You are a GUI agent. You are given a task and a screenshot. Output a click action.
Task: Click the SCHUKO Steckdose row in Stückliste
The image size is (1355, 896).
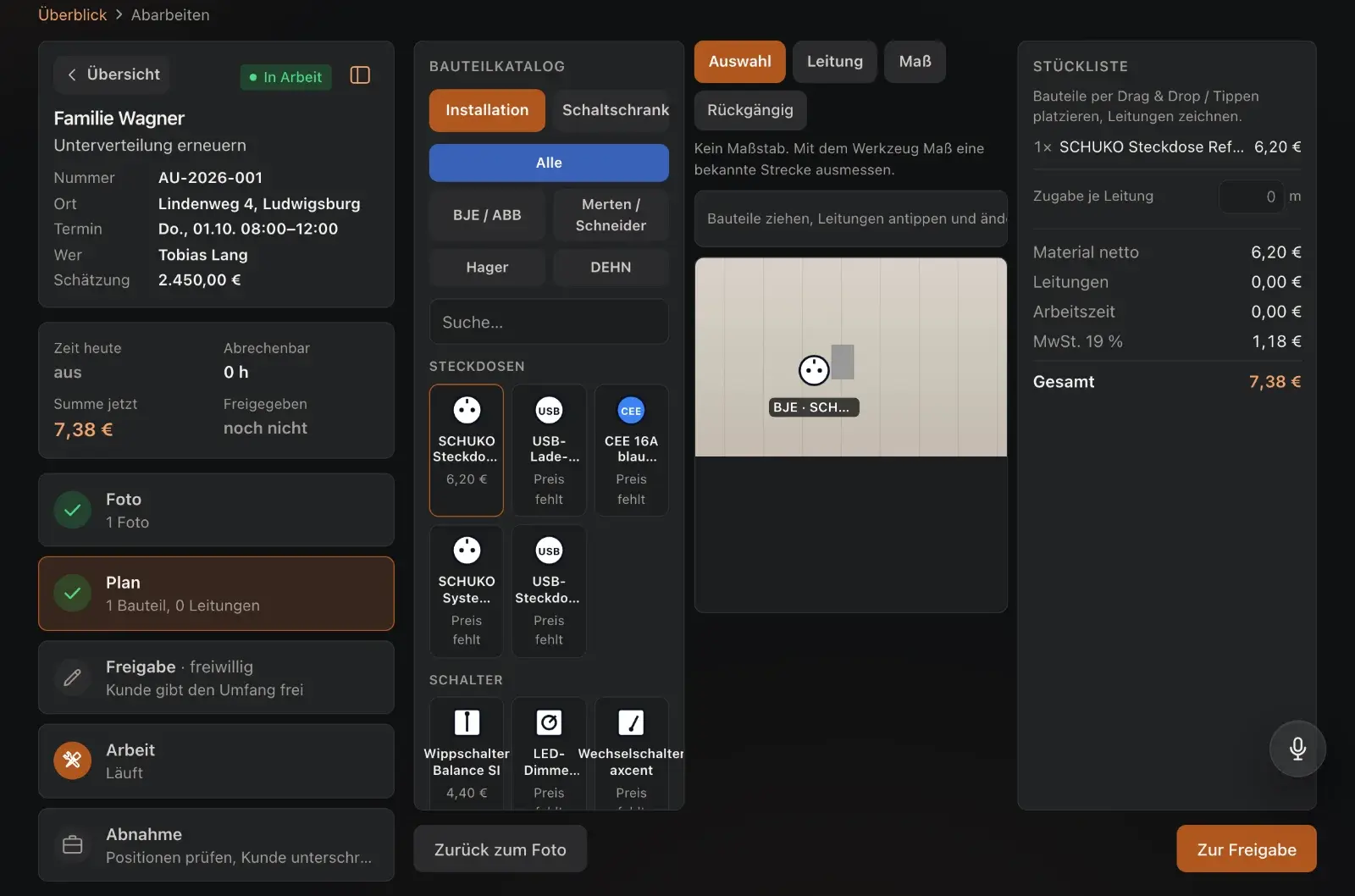[x=1167, y=147]
